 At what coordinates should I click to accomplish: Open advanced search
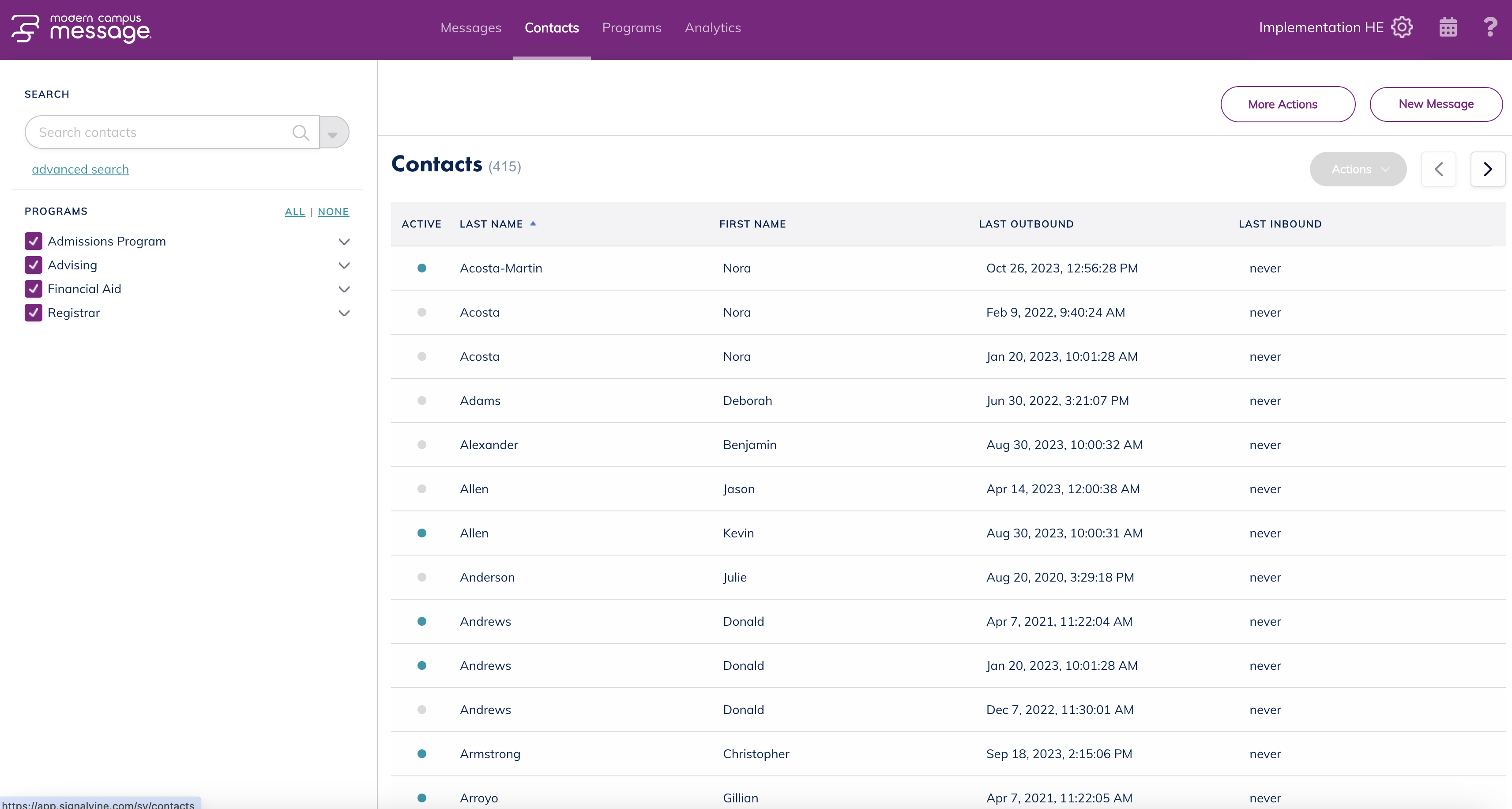click(x=80, y=169)
